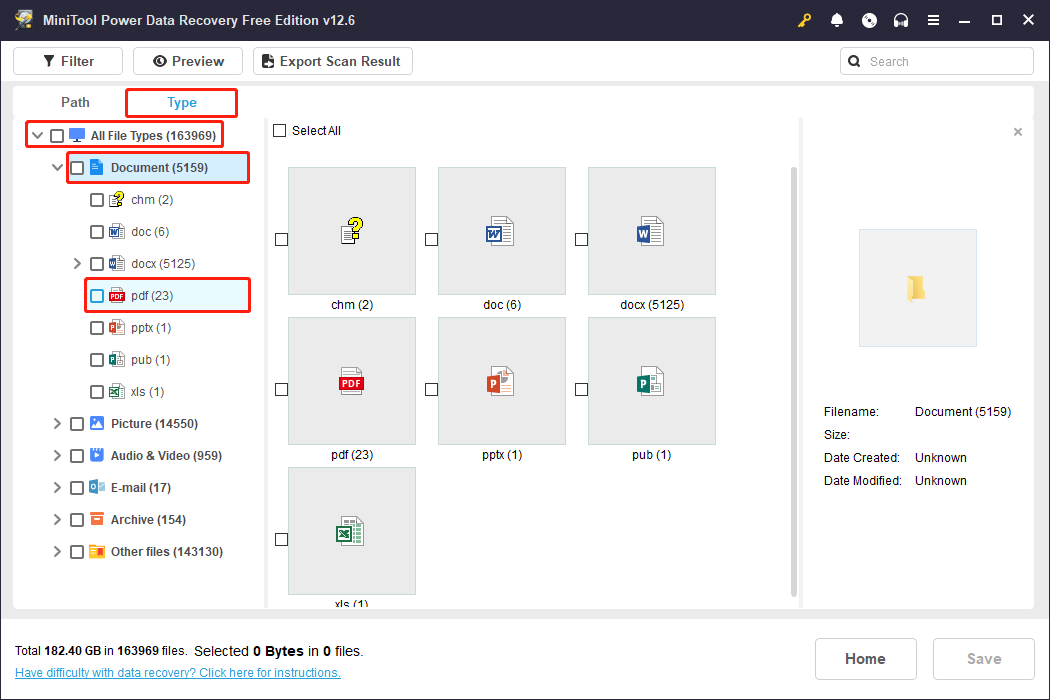This screenshot has width=1050, height=700.
Task: Tick the Document (5159) checkbox
Action: click(x=77, y=167)
